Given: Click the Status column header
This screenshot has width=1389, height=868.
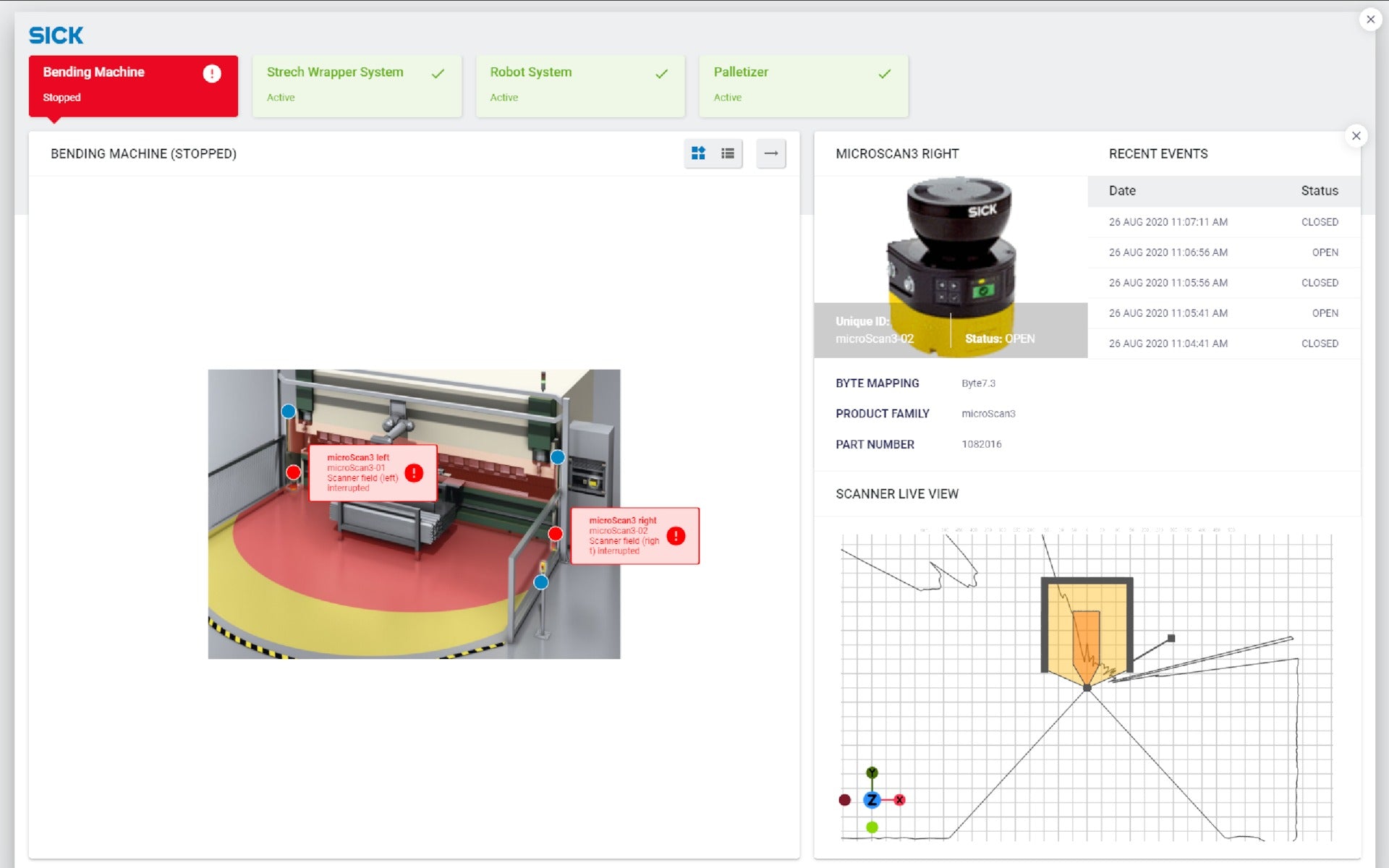Looking at the screenshot, I should [x=1319, y=191].
